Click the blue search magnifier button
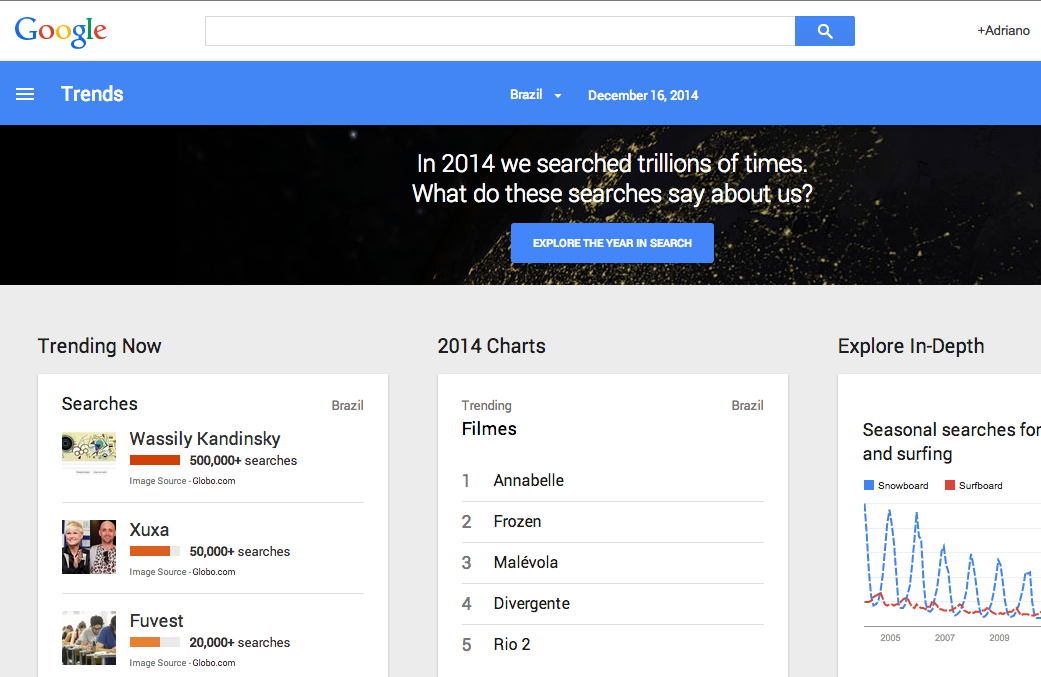The image size is (1041, 677). tap(825, 31)
